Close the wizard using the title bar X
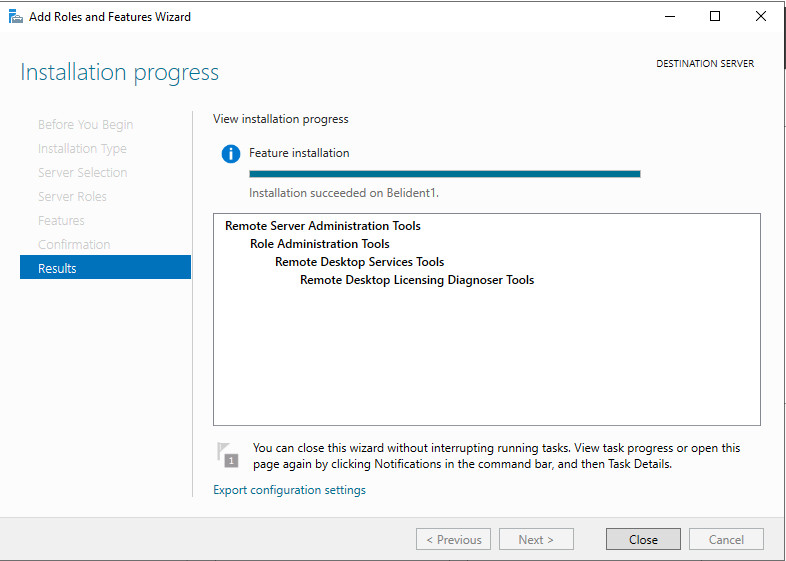Viewport: 786px width, 561px height. [760, 16]
